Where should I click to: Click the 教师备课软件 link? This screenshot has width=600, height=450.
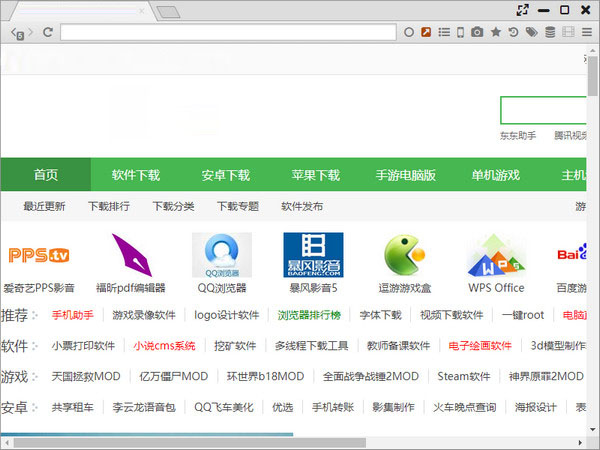click(x=398, y=346)
